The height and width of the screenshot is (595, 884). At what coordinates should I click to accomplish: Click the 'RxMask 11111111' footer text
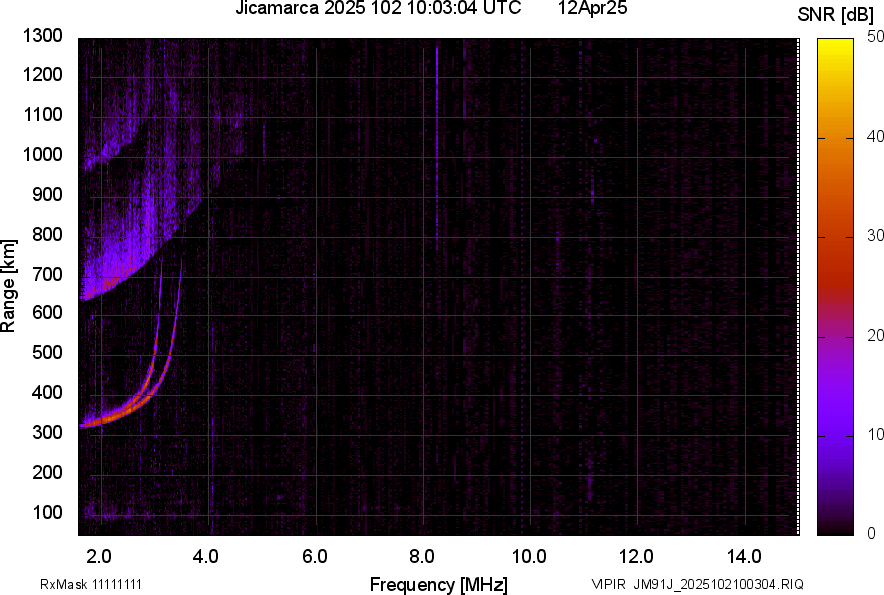click(x=91, y=584)
